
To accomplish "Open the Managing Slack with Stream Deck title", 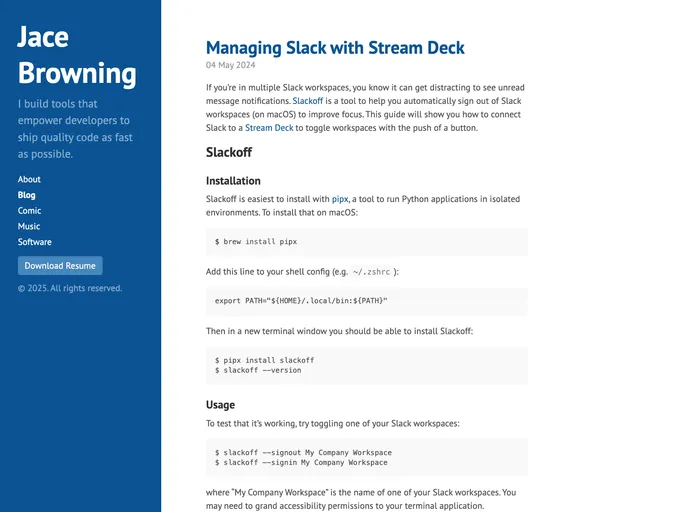I will pyautogui.click(x=335, y=48).
